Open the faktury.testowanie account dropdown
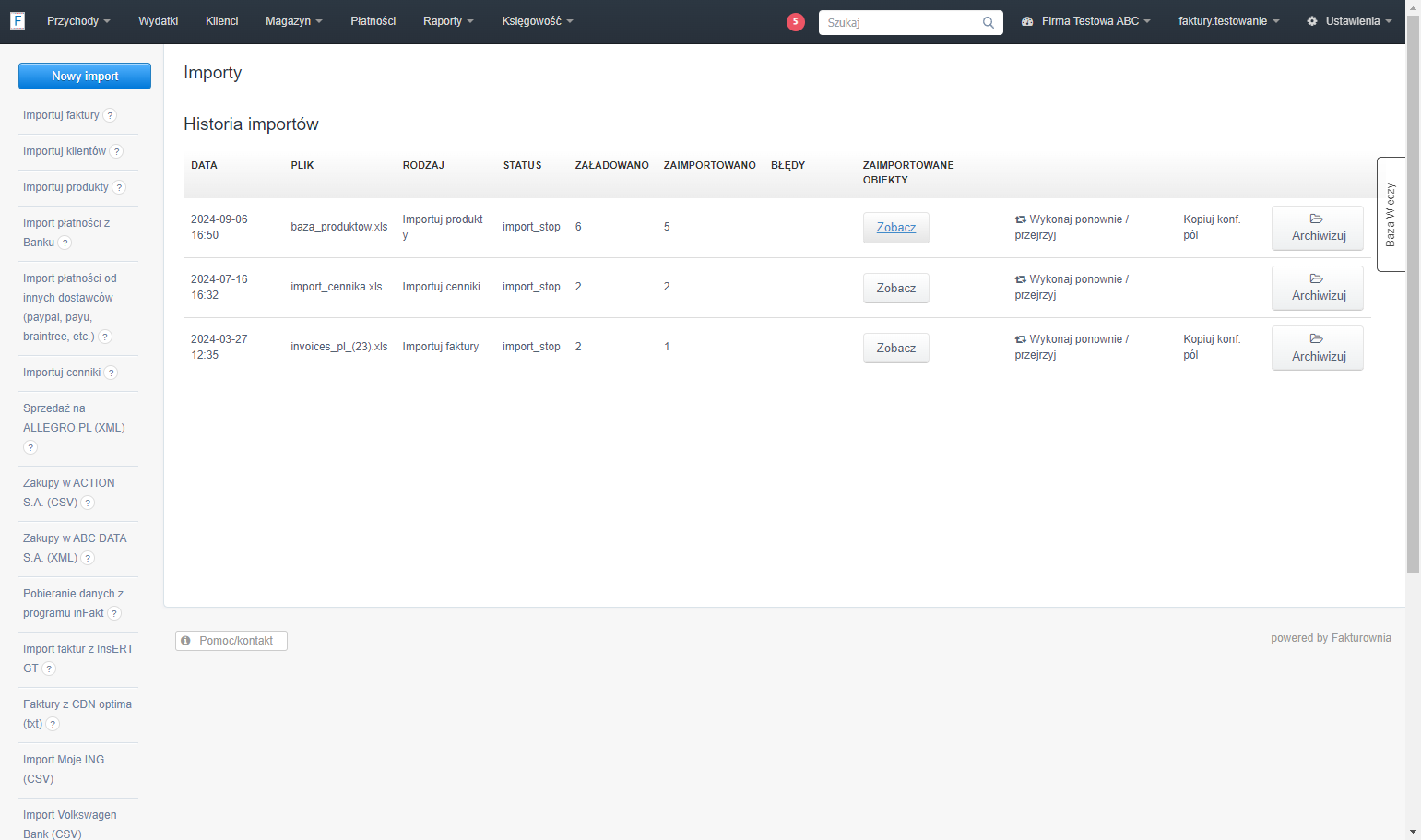1421x840 pixels. [1228, 21]
